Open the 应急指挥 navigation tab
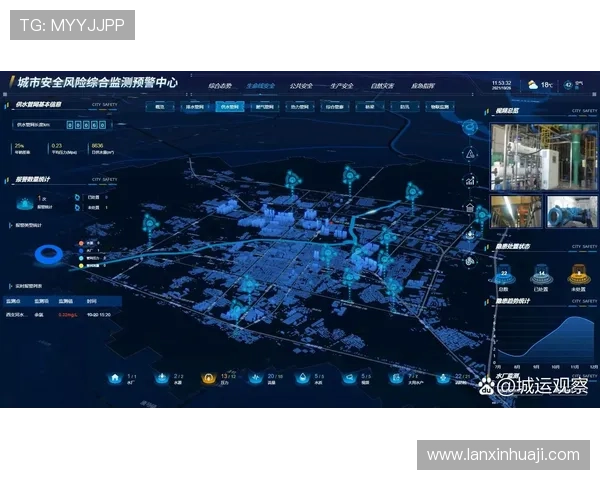Image resolution: width=600 pixels, height=480 pixels. pos(423,86)
